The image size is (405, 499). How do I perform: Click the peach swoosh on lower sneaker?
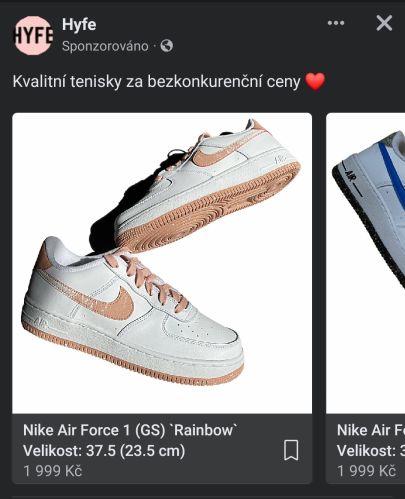(113, 304)
